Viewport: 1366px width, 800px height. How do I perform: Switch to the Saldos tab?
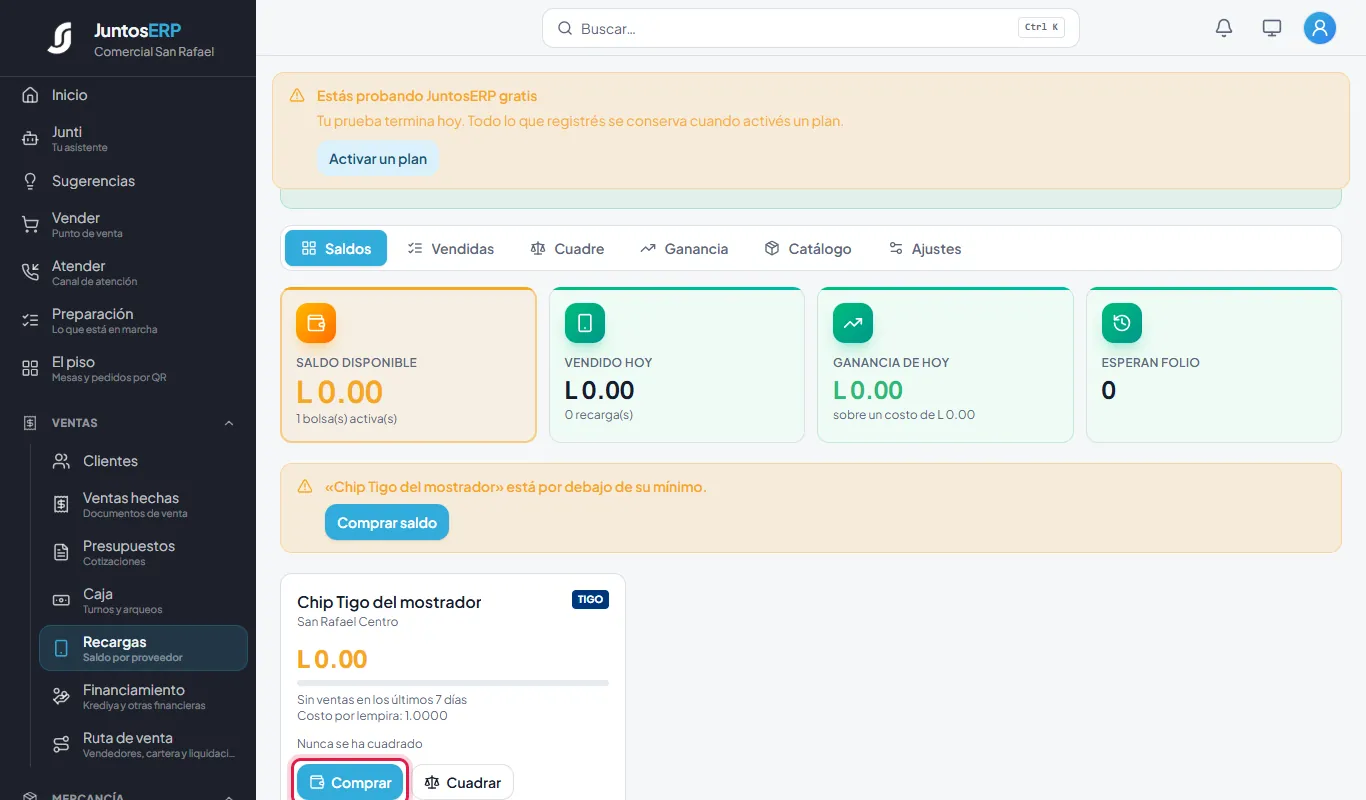tap(335, 248)
